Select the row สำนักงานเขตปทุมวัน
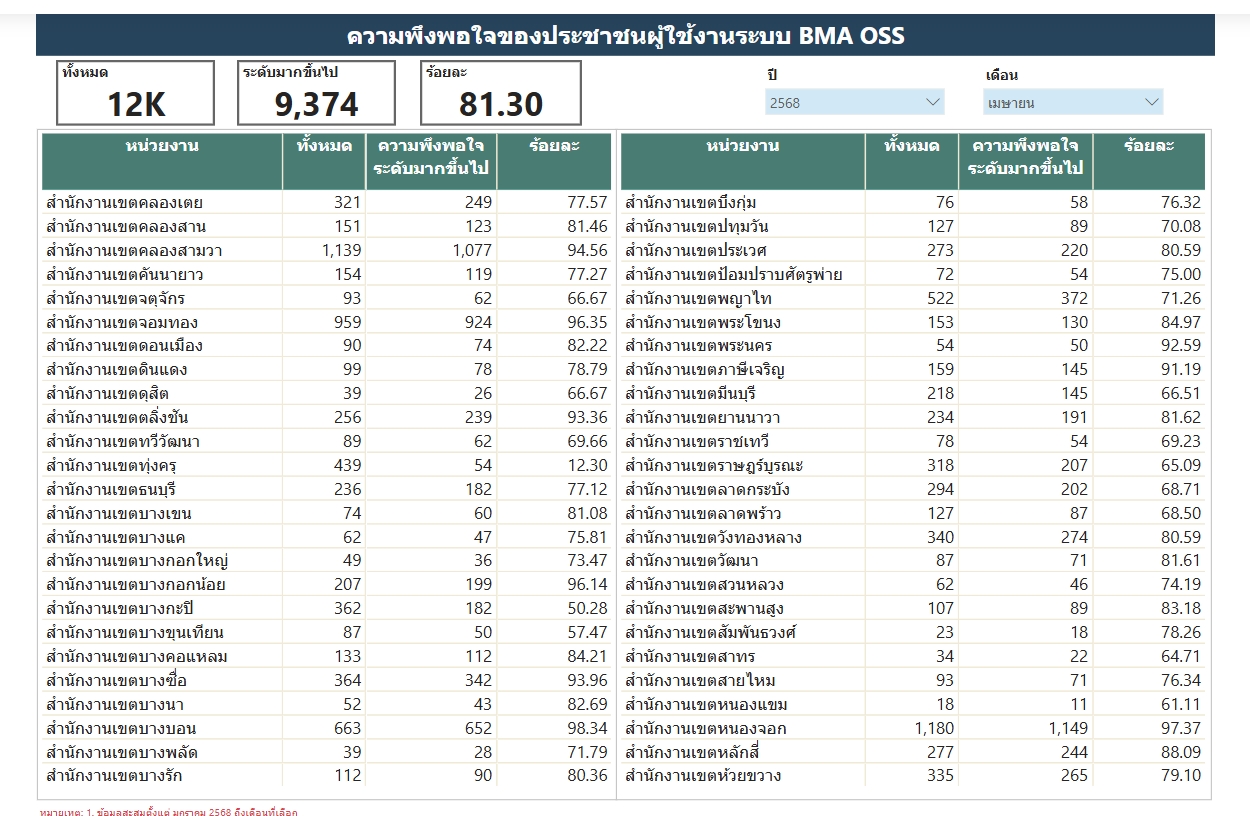 tap(913, 226)
